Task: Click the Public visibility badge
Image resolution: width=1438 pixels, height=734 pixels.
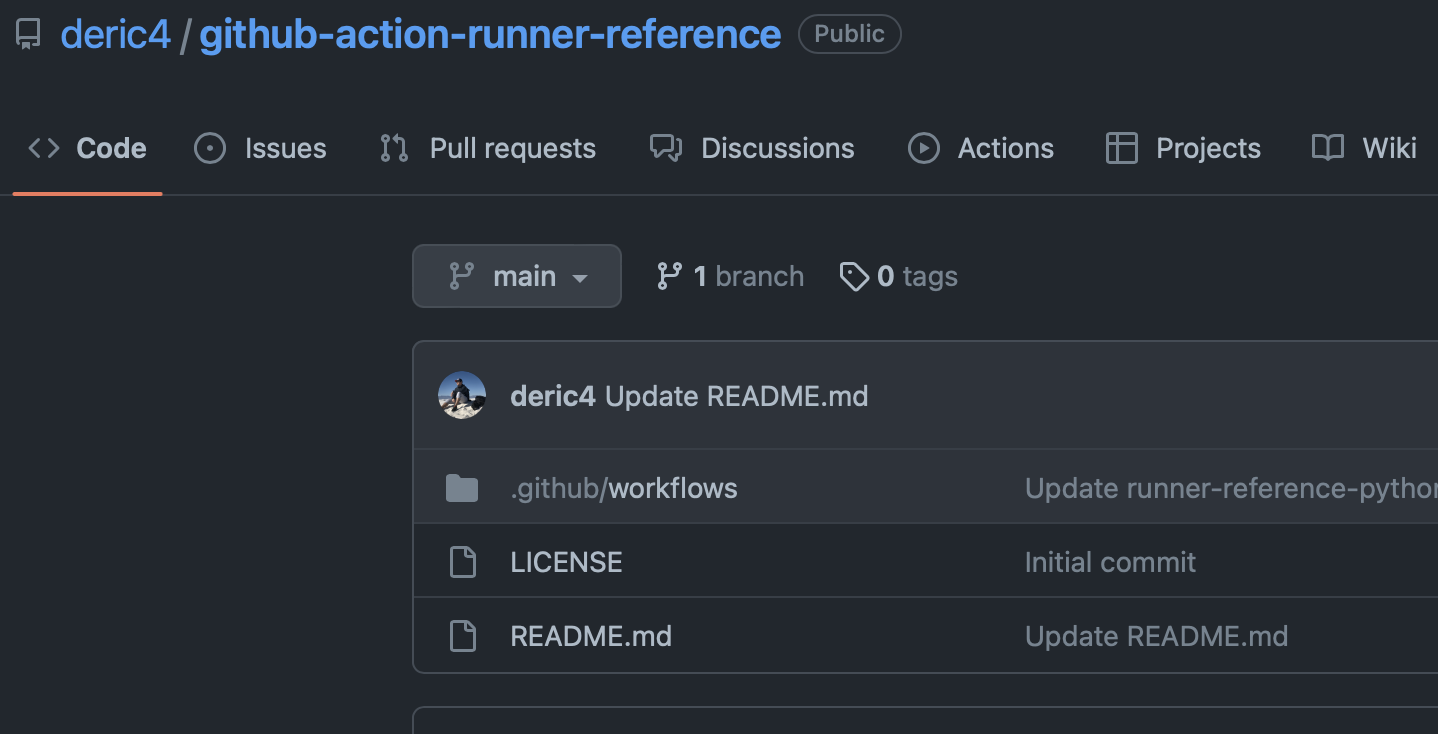Action: click(849, 34)
